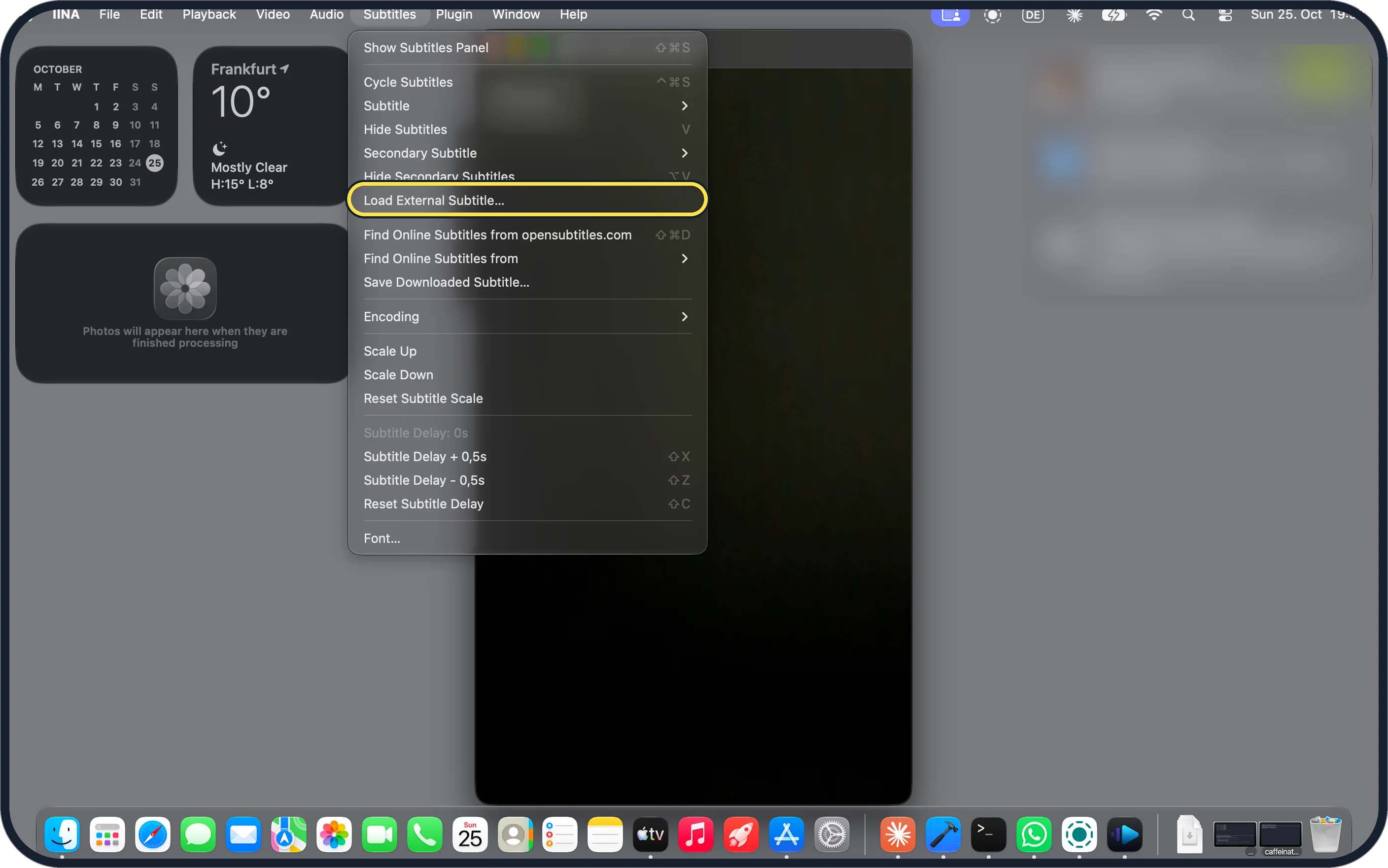Open System Settings gear in dock
This screenshot has height=868, width=1388.
832,834
